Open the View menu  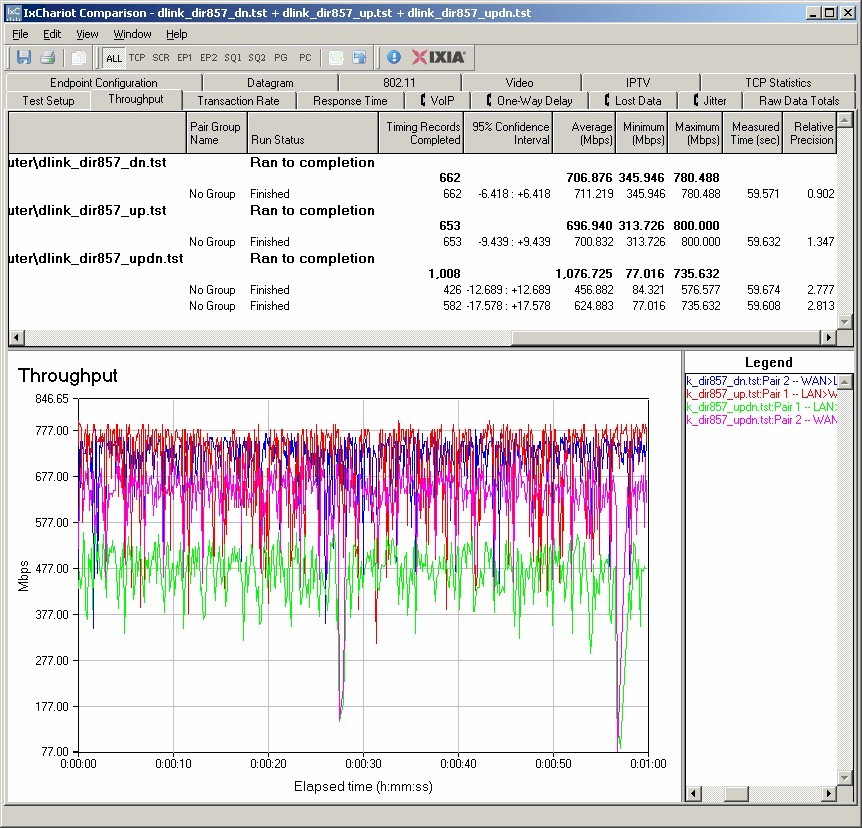[x=87, y=34]
